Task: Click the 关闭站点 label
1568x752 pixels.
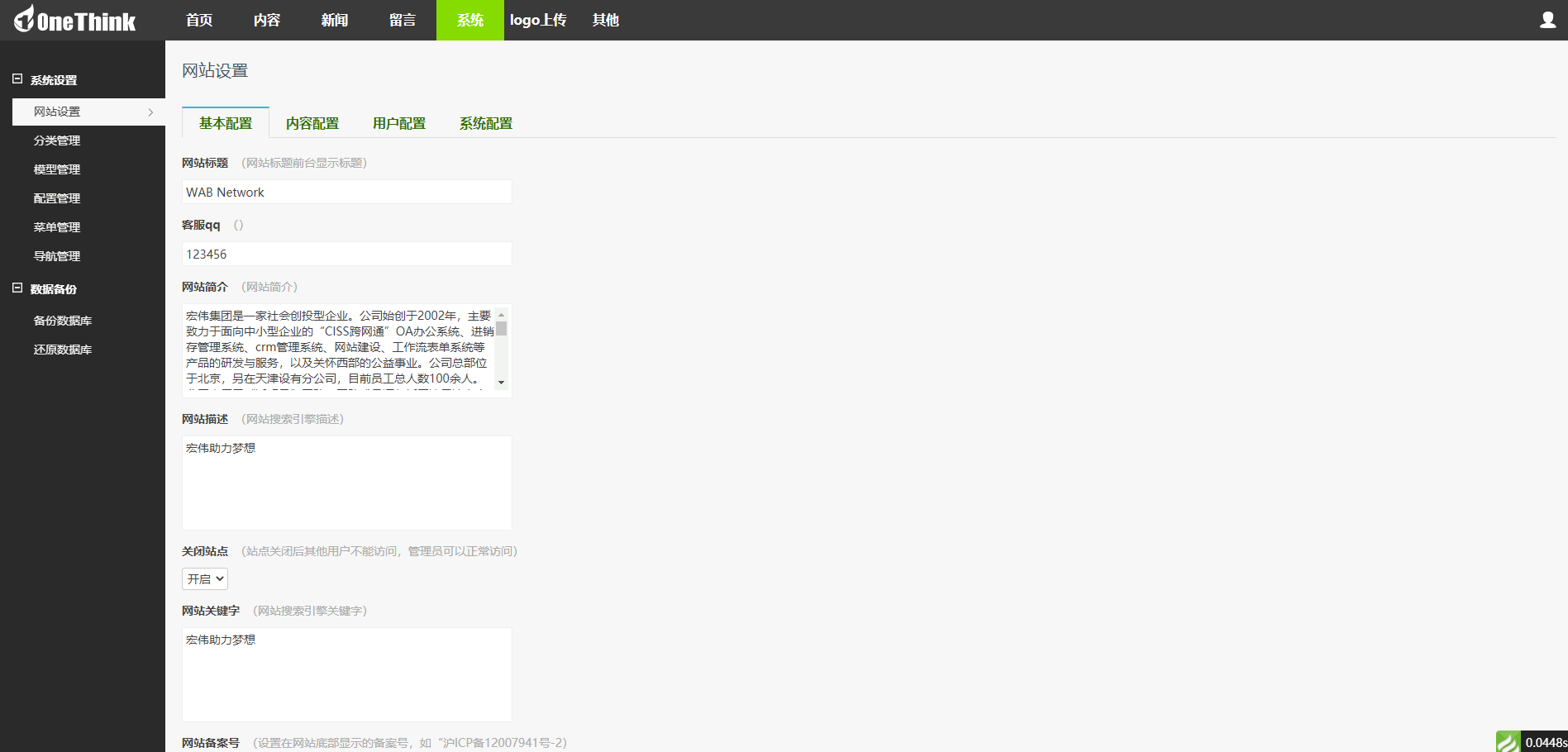Action: (205, 551)
